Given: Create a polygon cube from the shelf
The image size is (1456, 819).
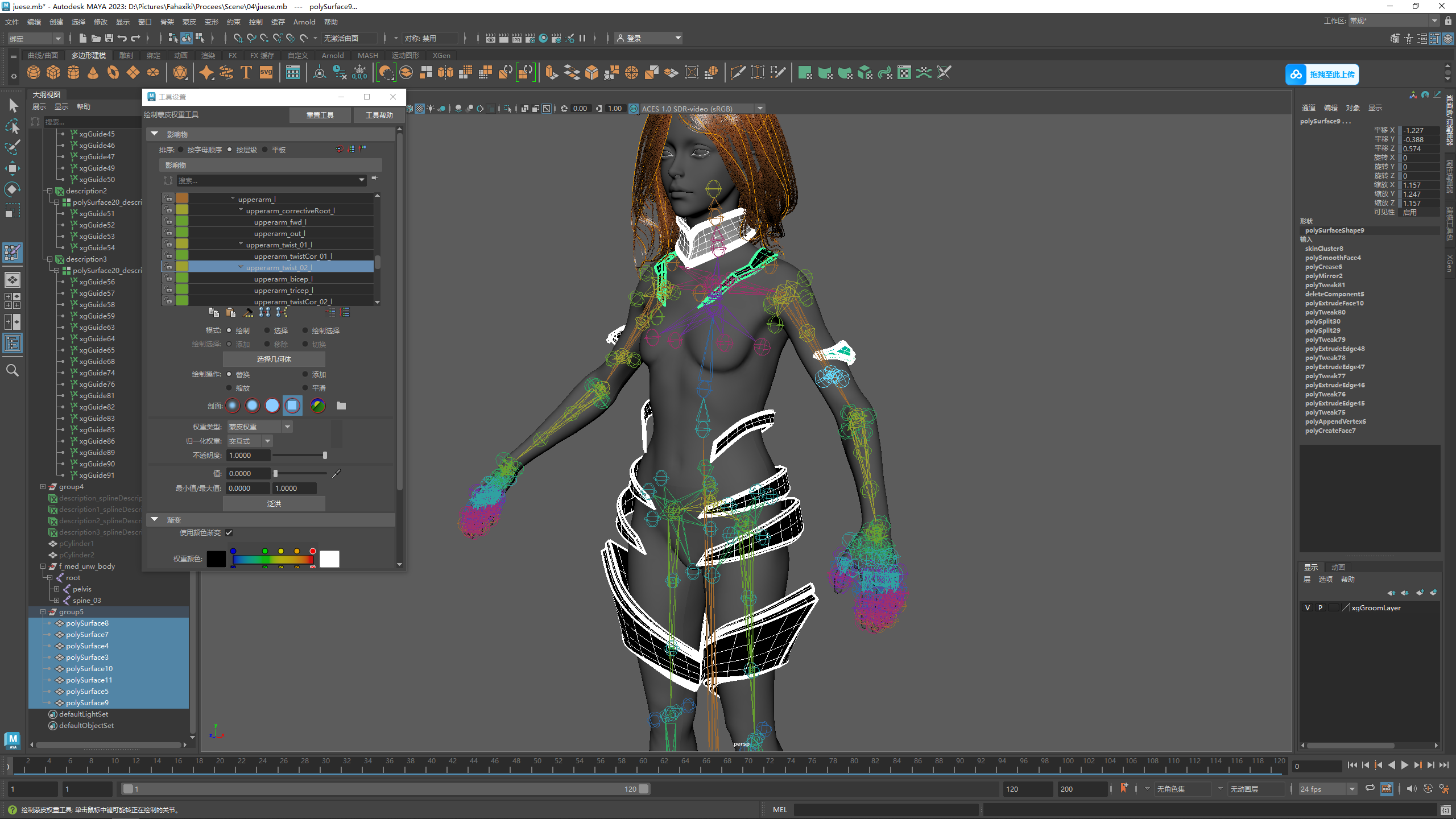Looking at the screenshot, I should tap(53, 73).
